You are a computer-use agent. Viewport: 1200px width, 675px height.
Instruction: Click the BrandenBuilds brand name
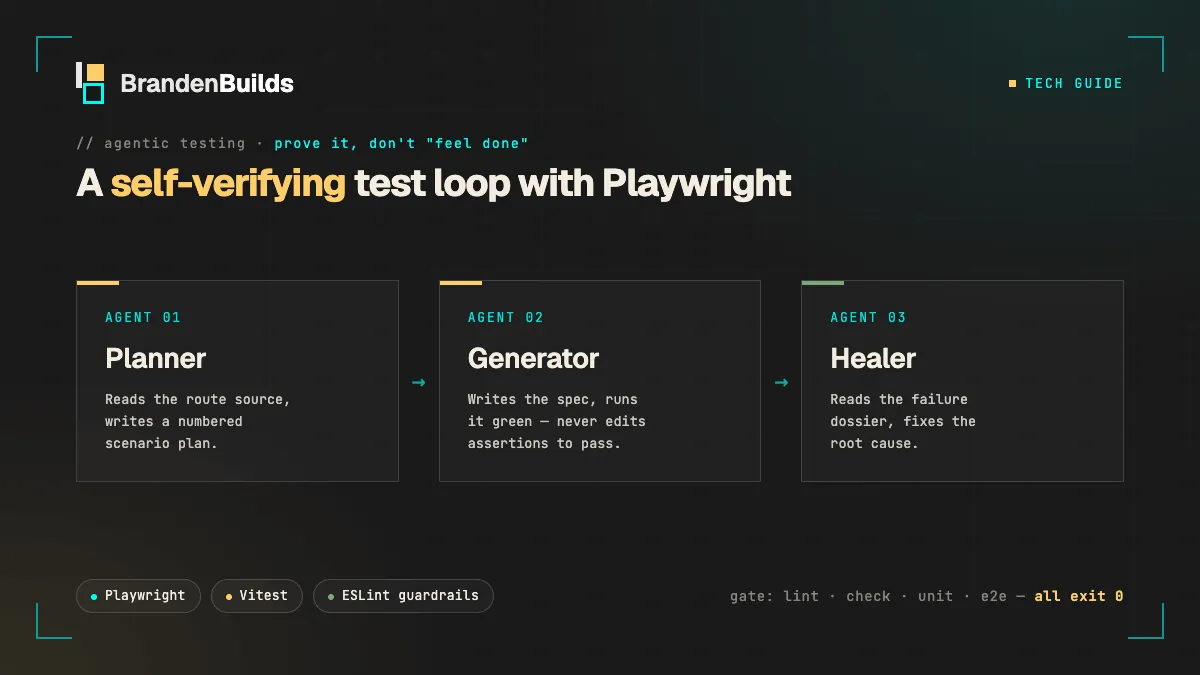[207, 84]
